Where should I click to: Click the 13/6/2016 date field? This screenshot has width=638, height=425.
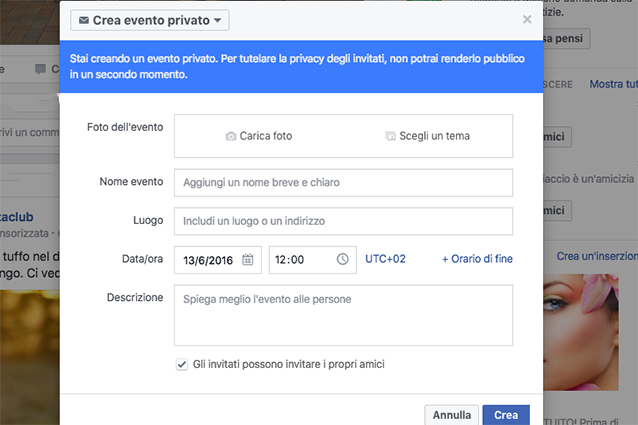[x=218, y=260]
